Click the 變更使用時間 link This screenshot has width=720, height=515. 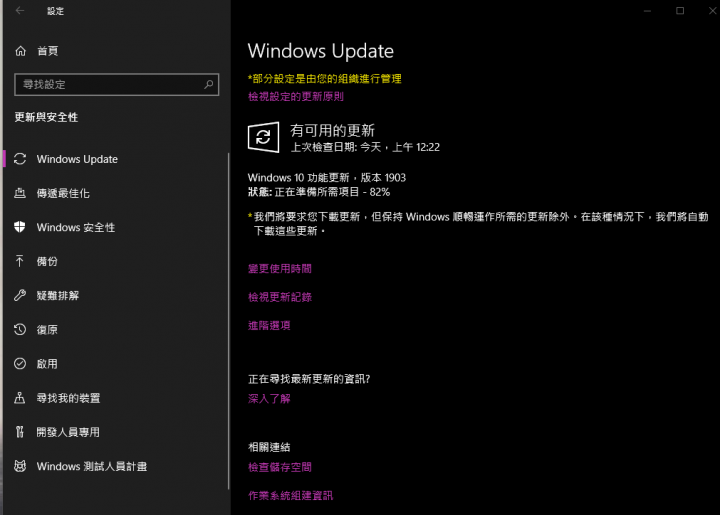(x=280, y=269)
